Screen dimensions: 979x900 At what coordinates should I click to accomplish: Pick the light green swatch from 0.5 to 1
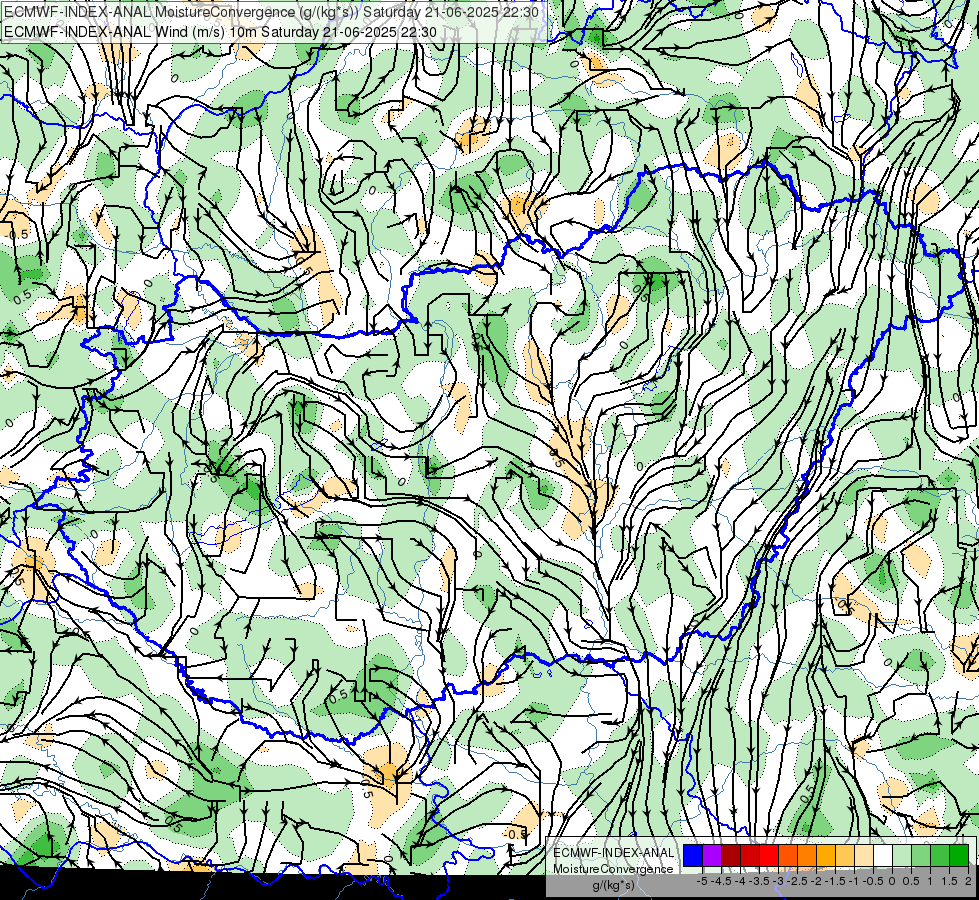pos(921,855)
